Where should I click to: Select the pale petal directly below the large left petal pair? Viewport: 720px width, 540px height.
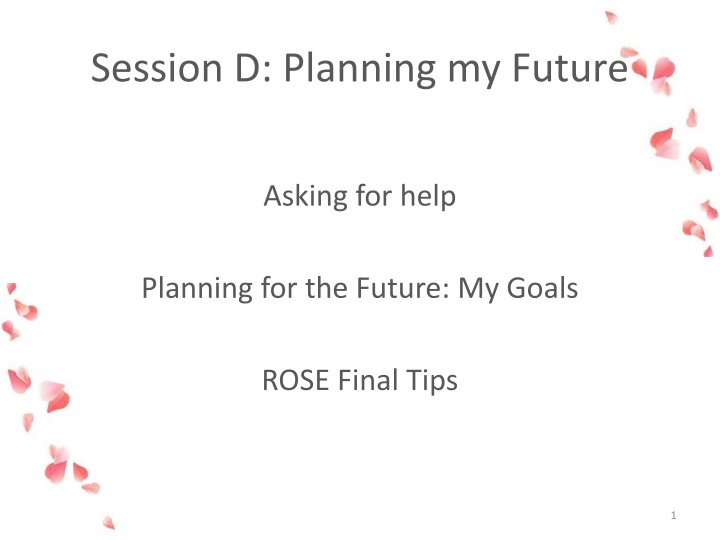click(x=28, y=422)
